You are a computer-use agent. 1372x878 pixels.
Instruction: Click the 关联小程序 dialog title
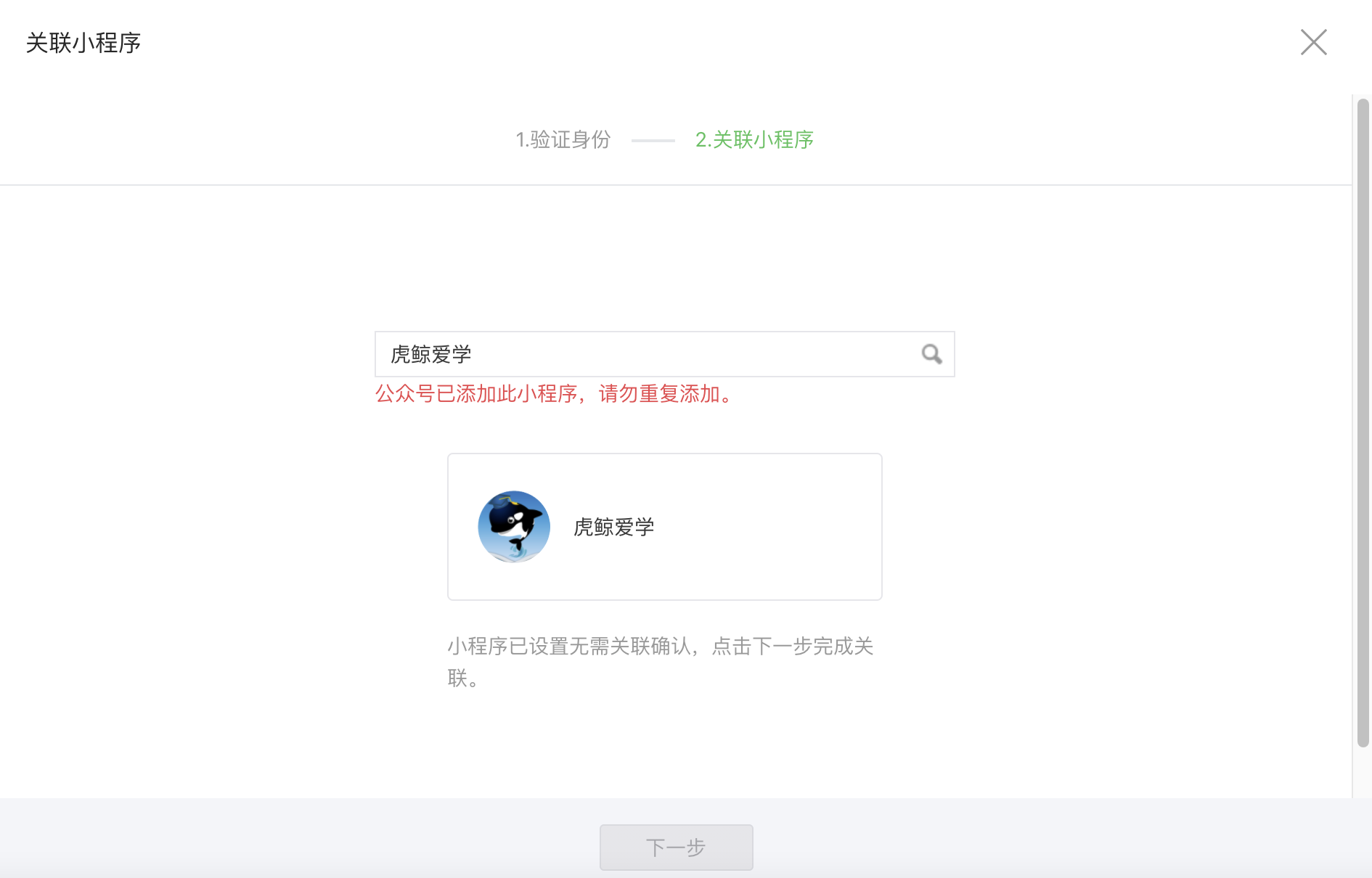pyautogui.click(x=83, y=43)
